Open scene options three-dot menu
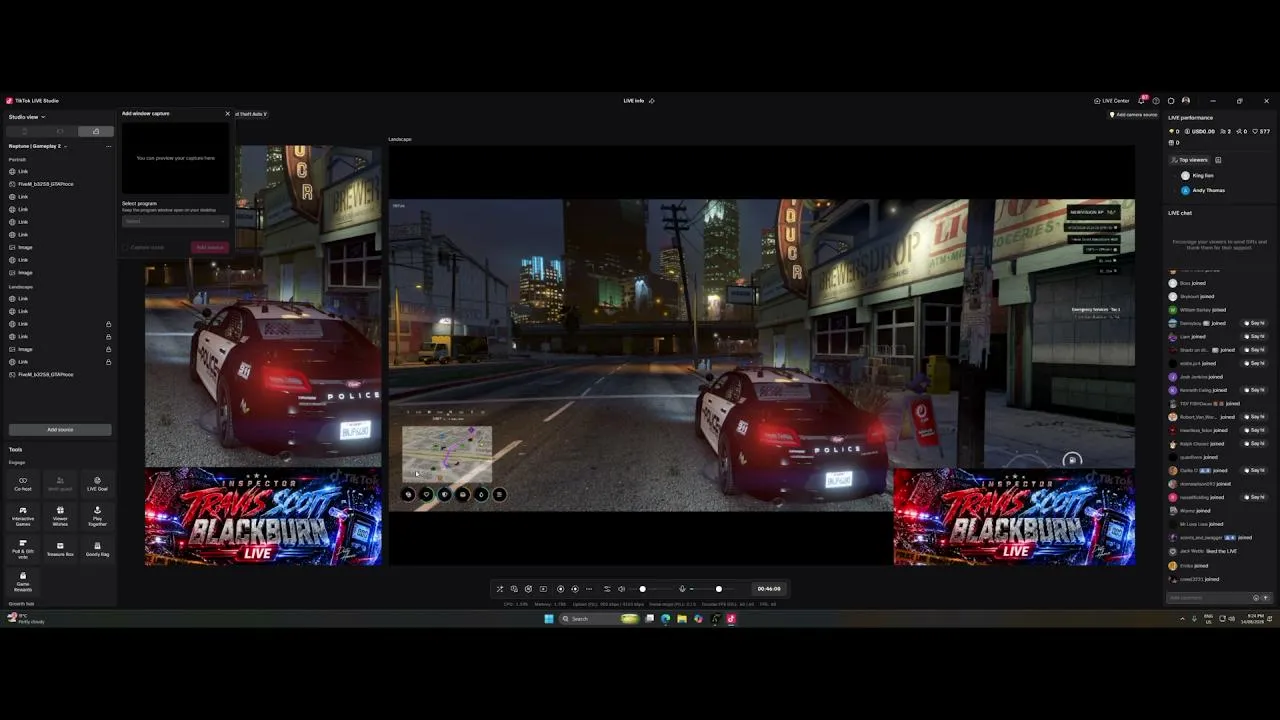Viewport: 1280px width, 720px height. [108, 146]
